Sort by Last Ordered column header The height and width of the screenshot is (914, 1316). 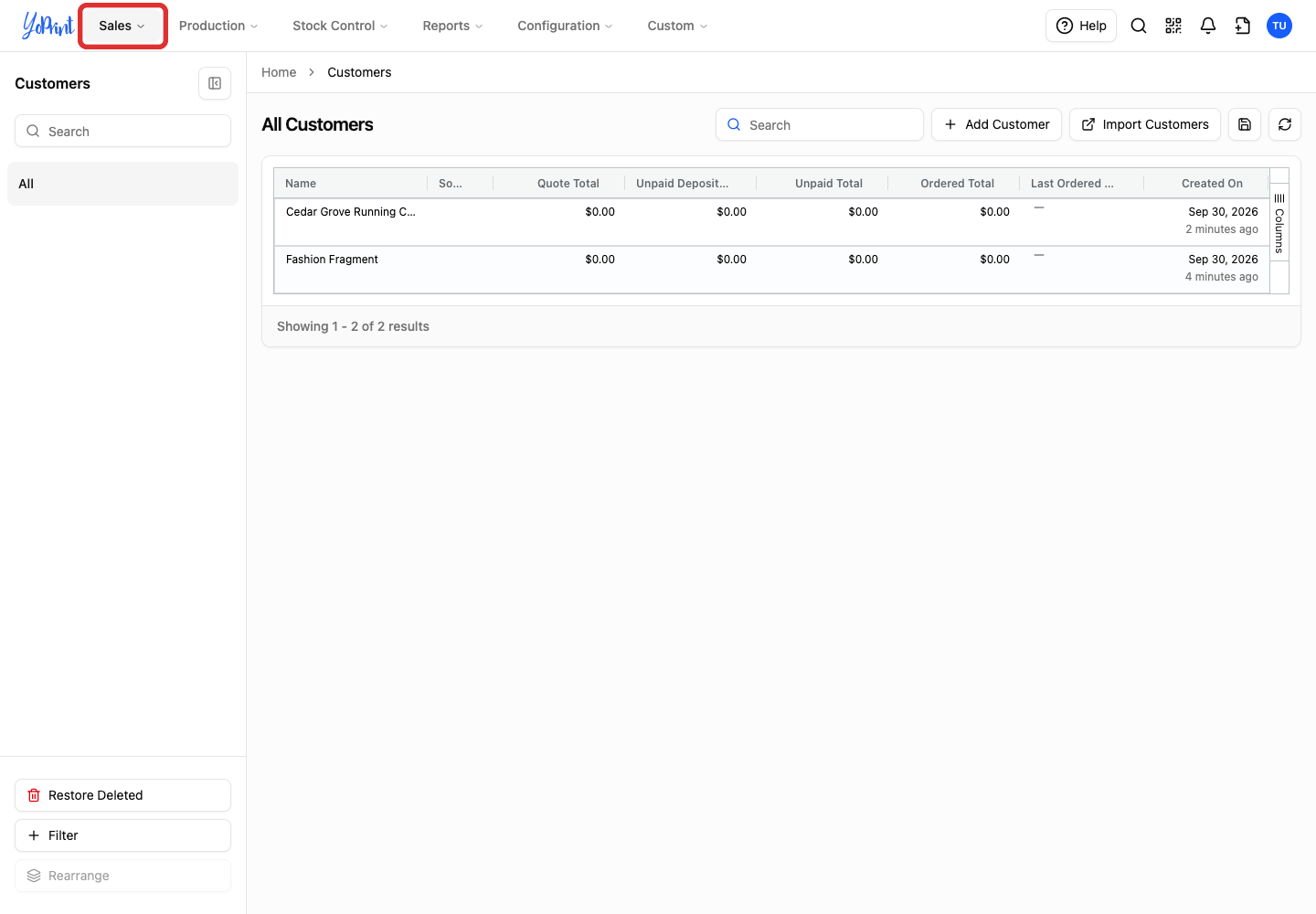click(1082, 183)
